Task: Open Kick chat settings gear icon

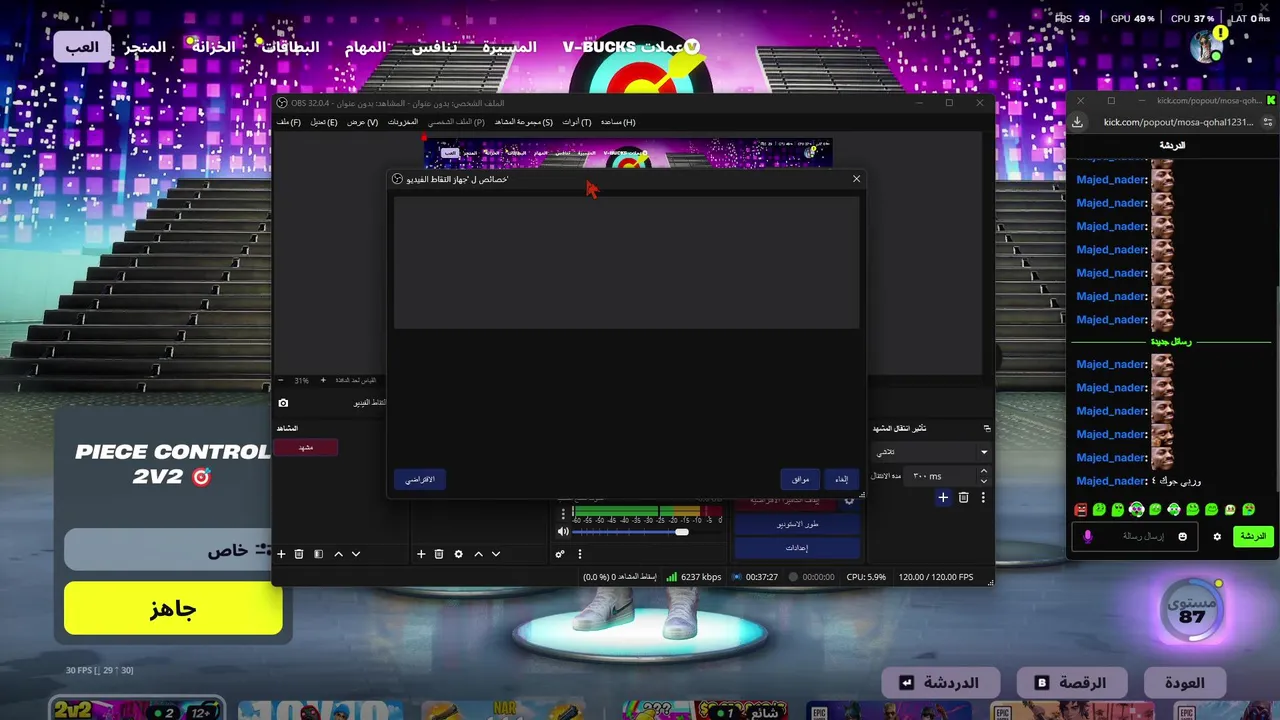Action: 1217,537
